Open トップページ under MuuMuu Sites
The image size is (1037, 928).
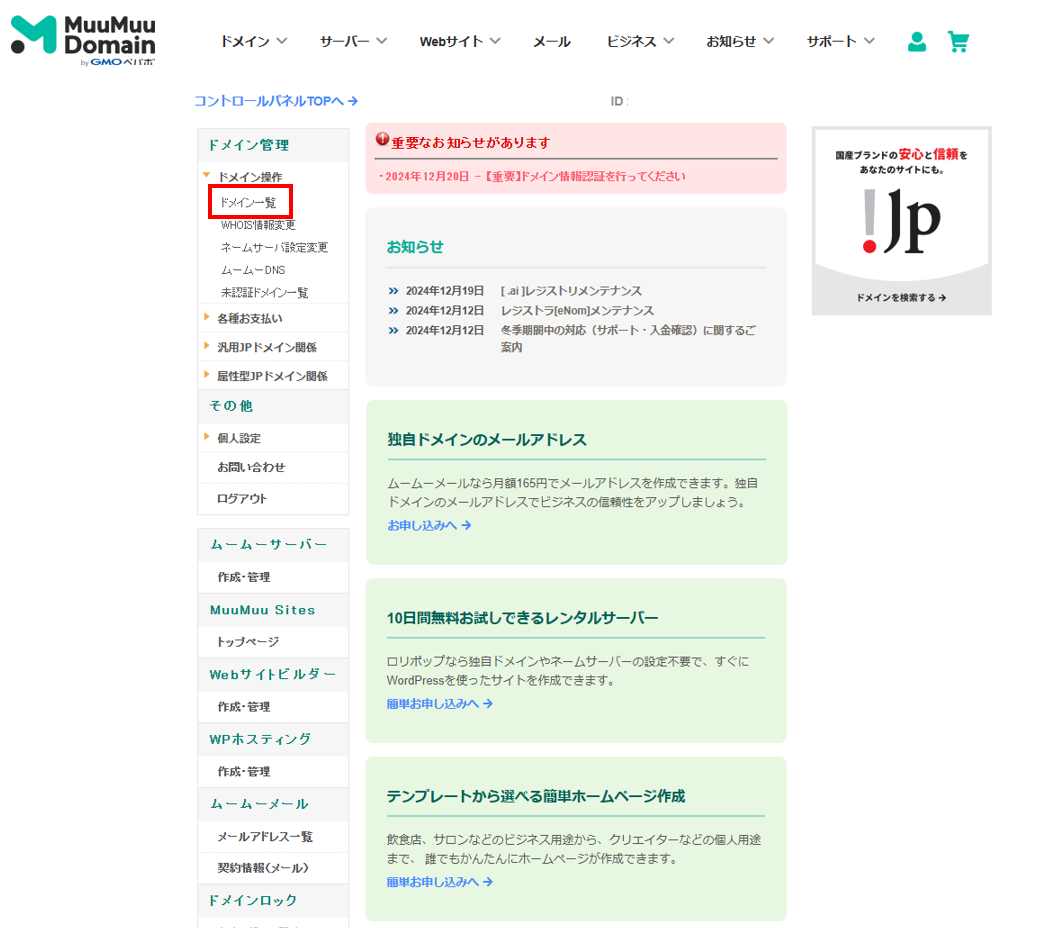coord(249,642)
